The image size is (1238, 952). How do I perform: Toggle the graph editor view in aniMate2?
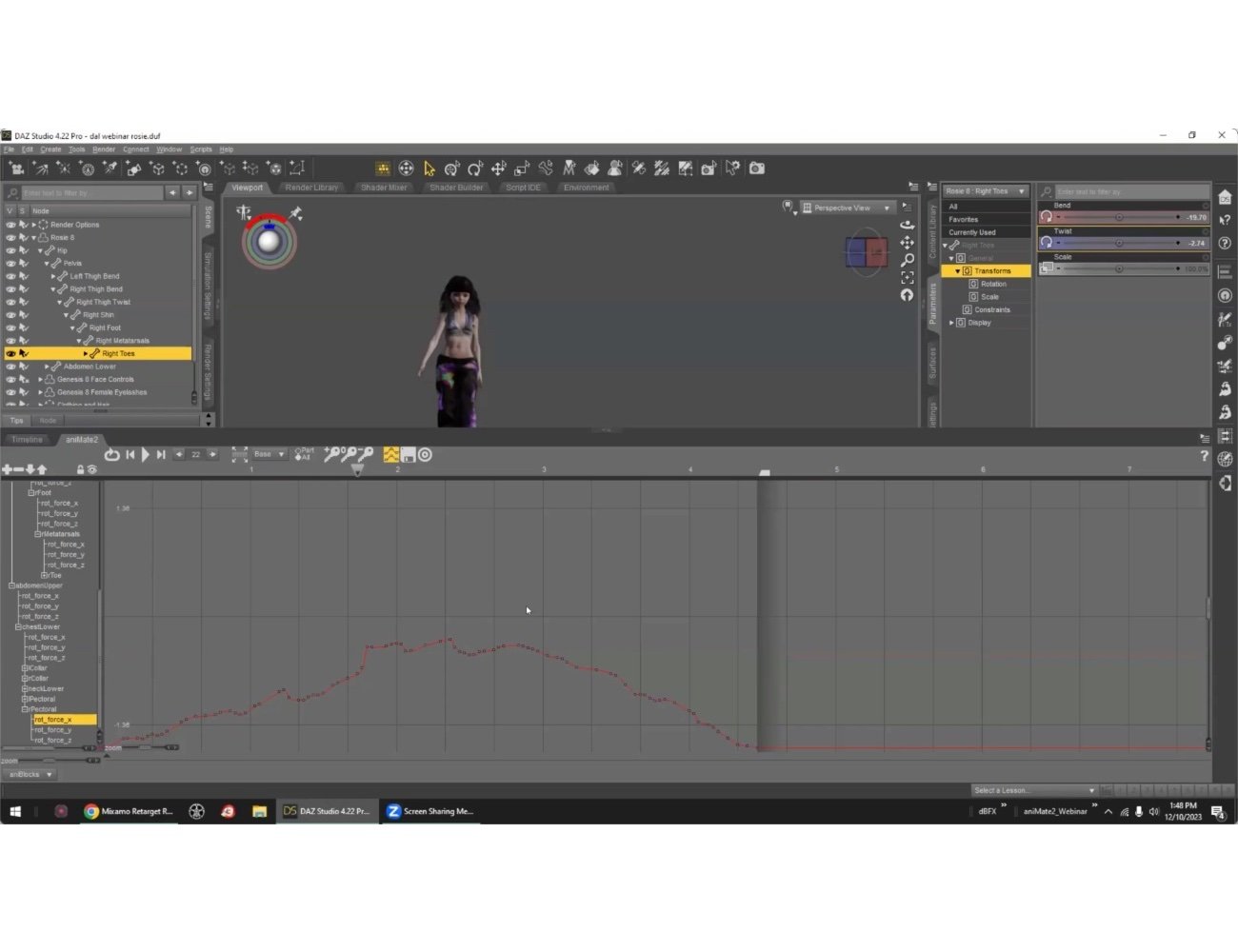pos(391,454)
